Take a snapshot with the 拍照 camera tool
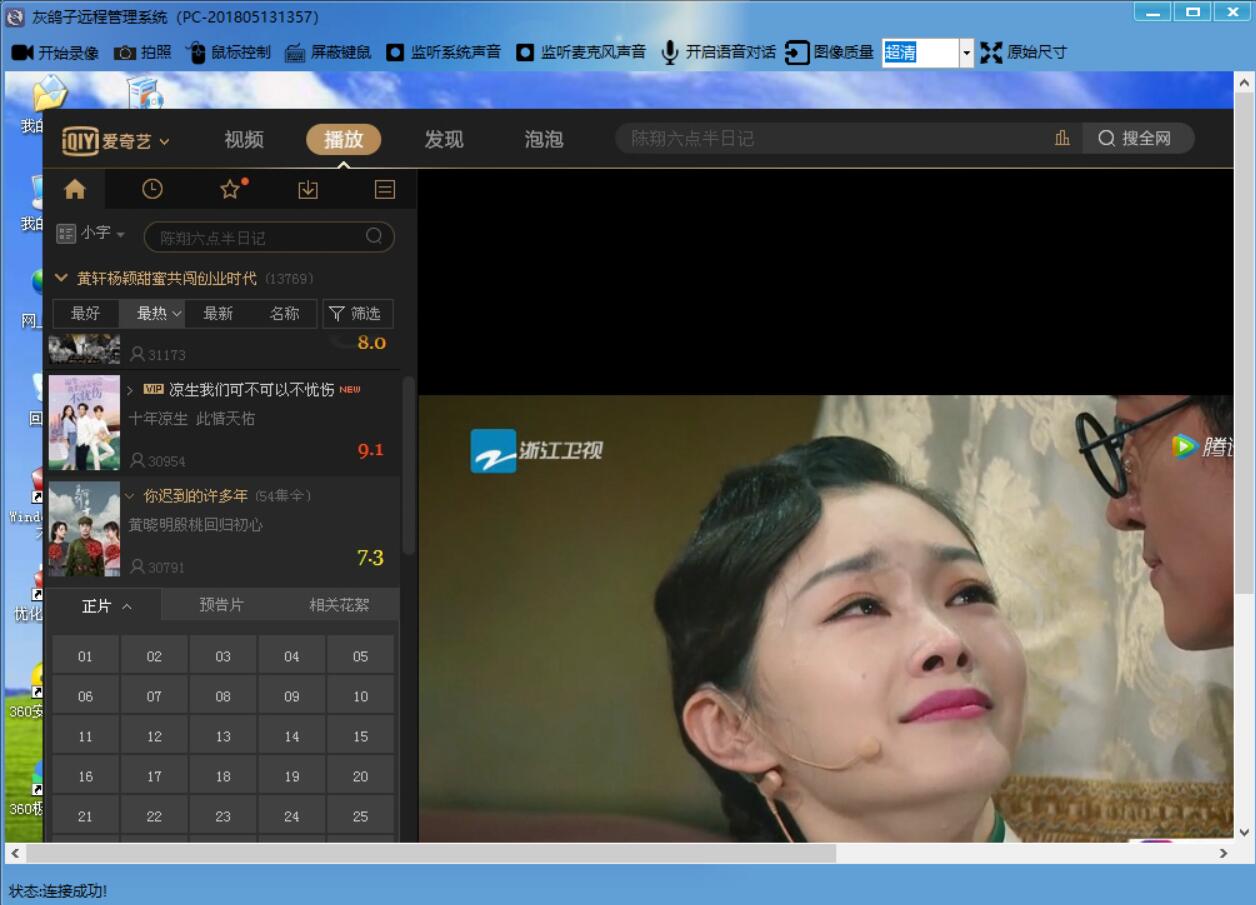Screen dimensions: 1256x905 click(x=142, y=53)
